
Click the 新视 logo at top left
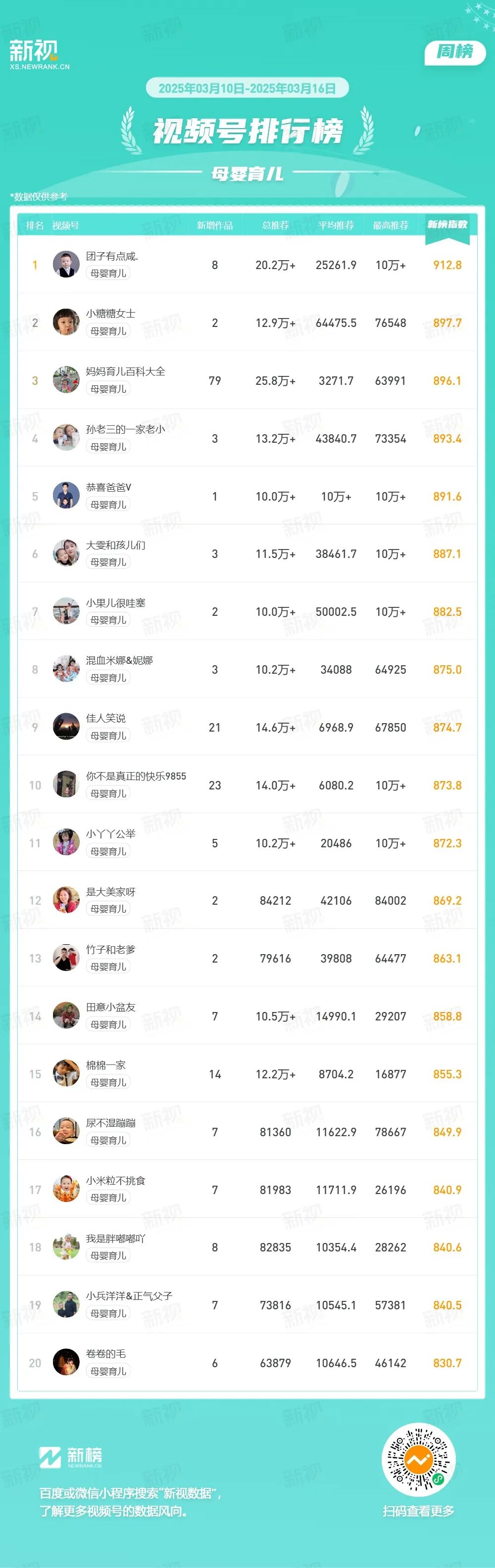pos(40,54)
